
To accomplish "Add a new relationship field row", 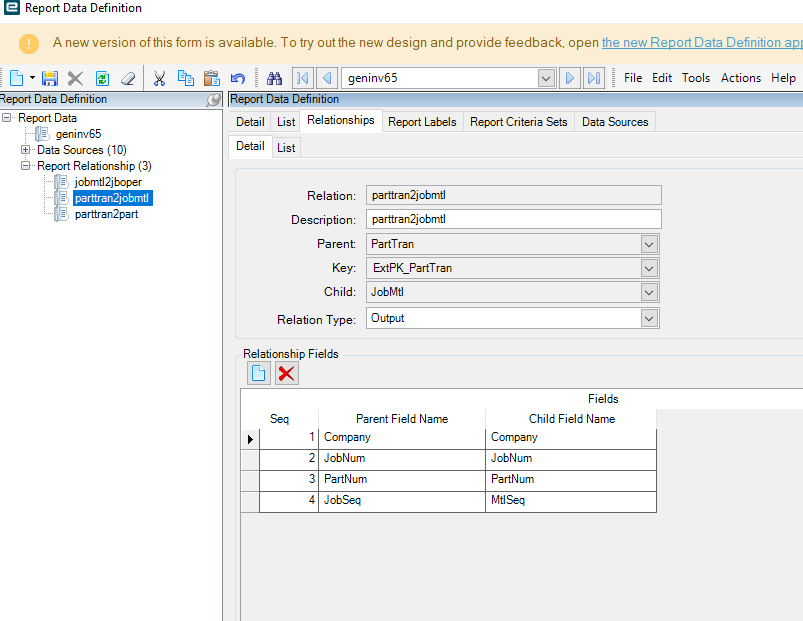I will [x=258, y=373].
